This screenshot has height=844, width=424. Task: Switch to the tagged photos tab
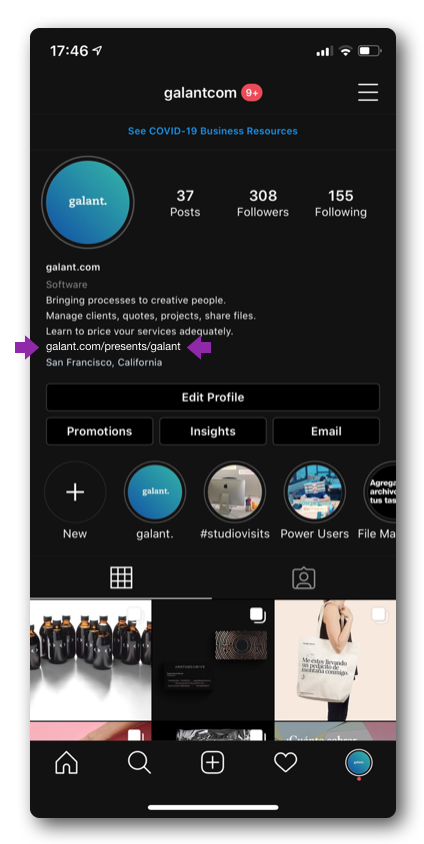(304, 578)
